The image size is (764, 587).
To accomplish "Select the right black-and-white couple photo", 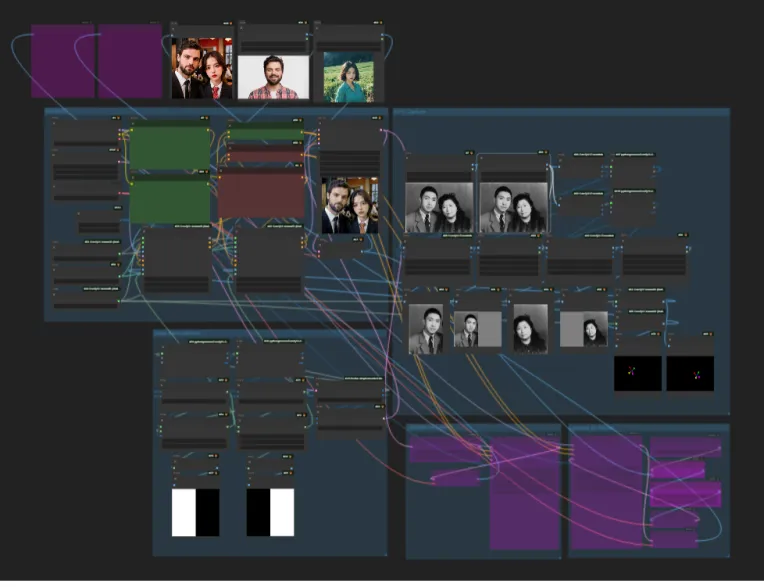I will click(x=513, y=207).
